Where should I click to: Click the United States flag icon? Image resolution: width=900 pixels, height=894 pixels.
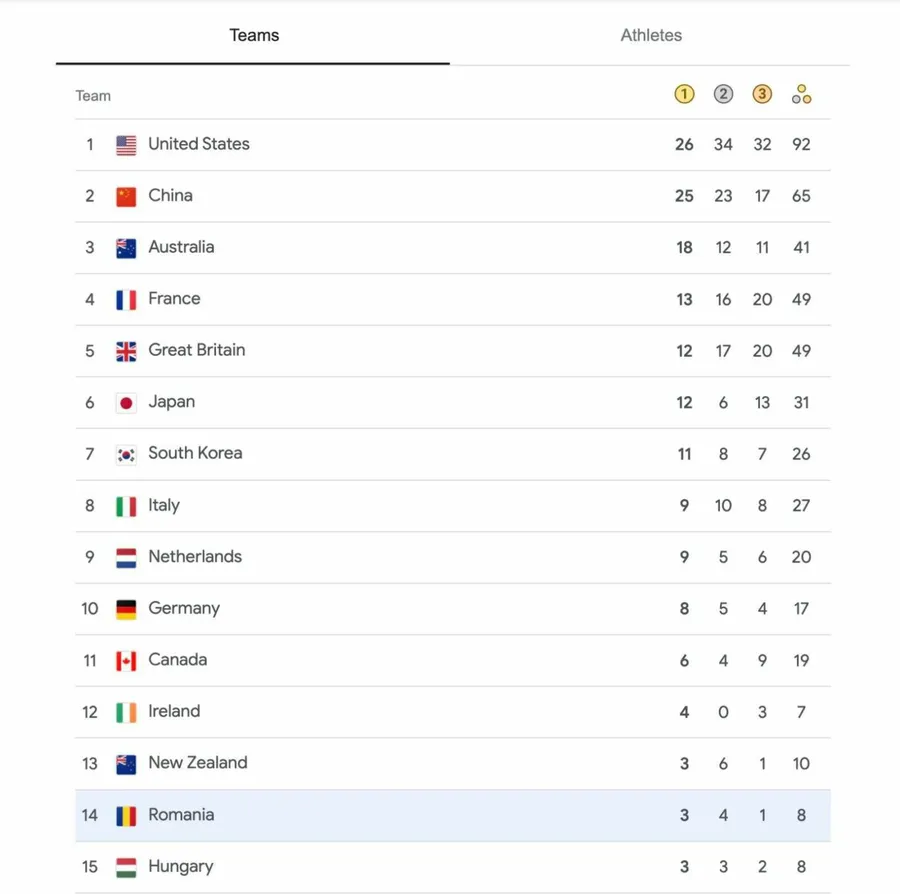pos(126,145)
